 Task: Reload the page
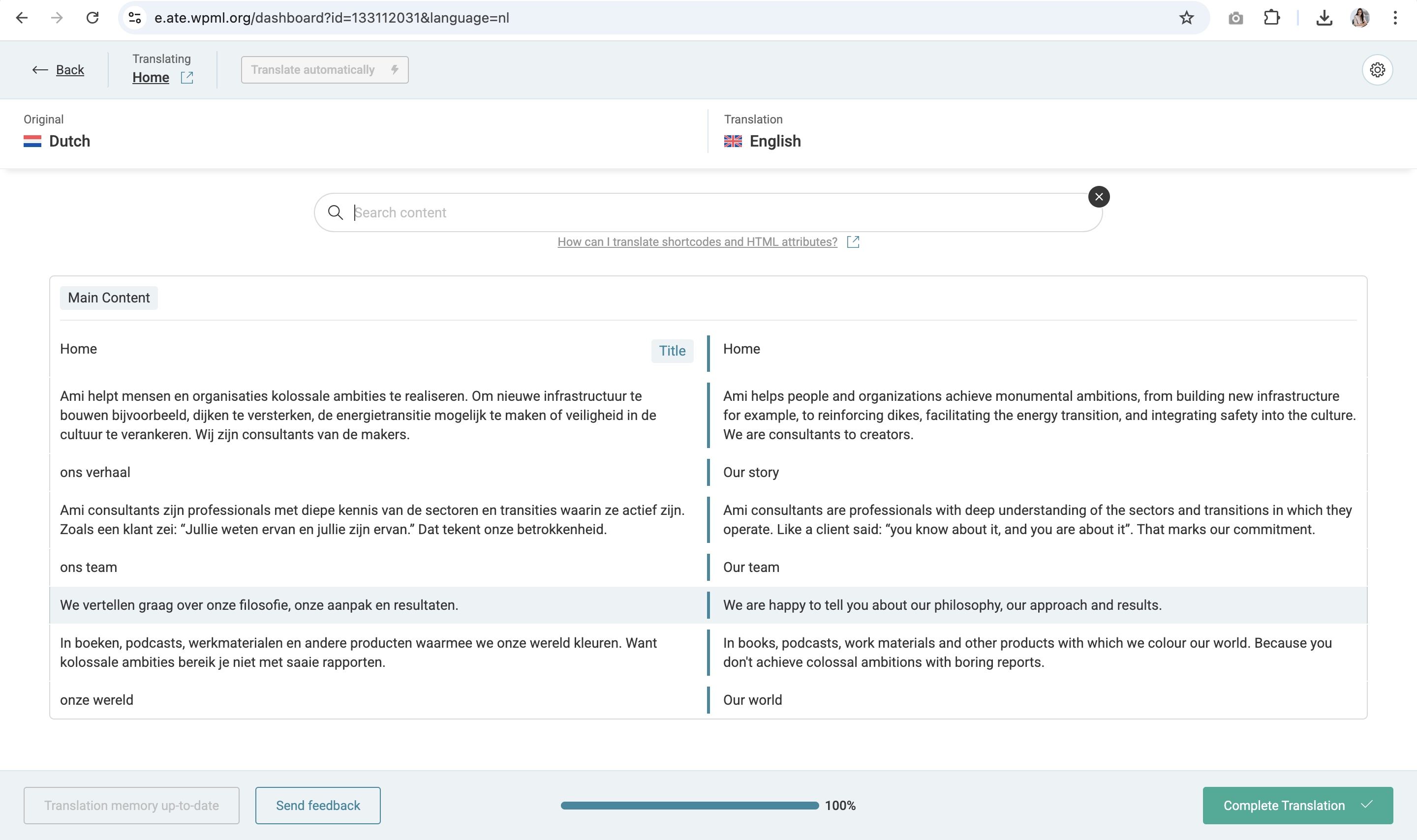[92, 18]
